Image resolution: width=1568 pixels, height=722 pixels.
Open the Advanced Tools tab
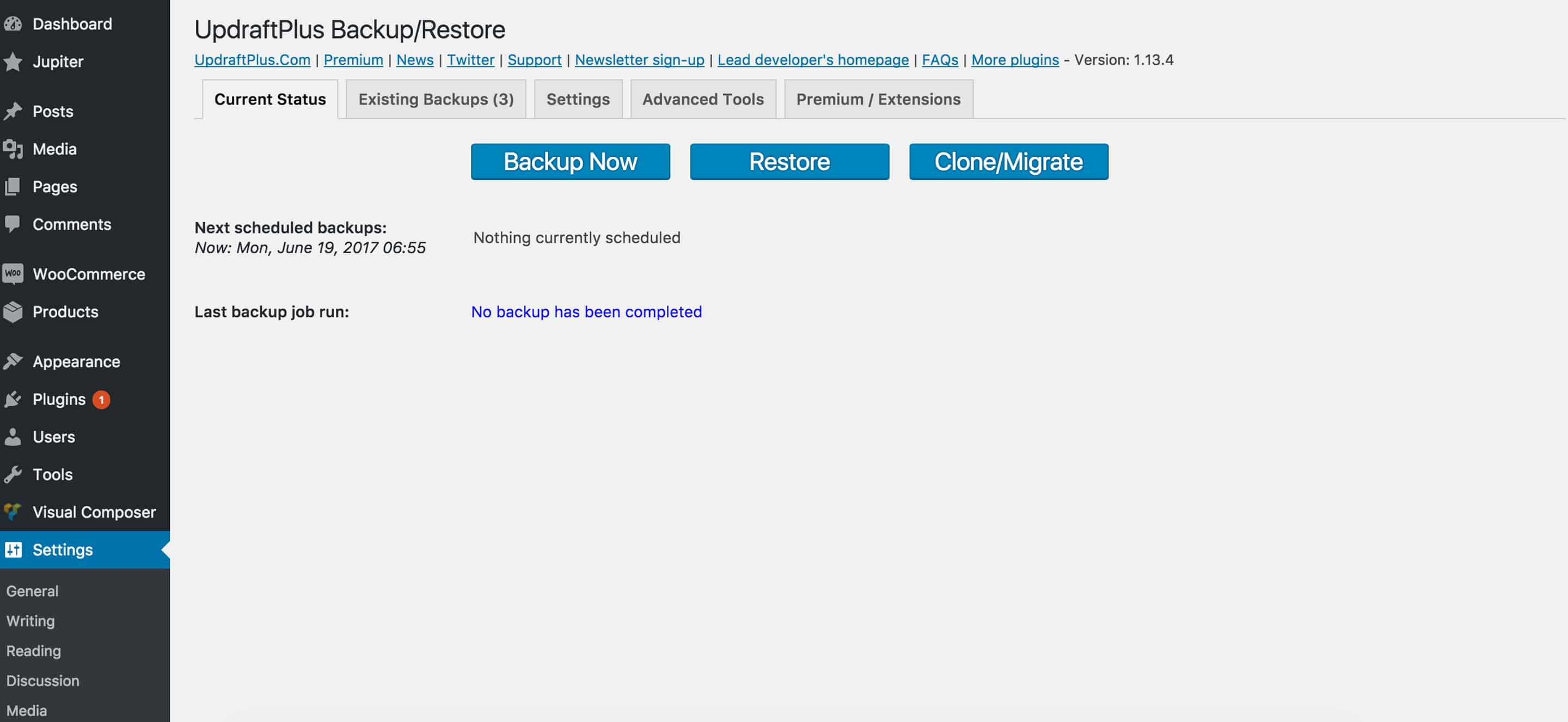[703, 99]
